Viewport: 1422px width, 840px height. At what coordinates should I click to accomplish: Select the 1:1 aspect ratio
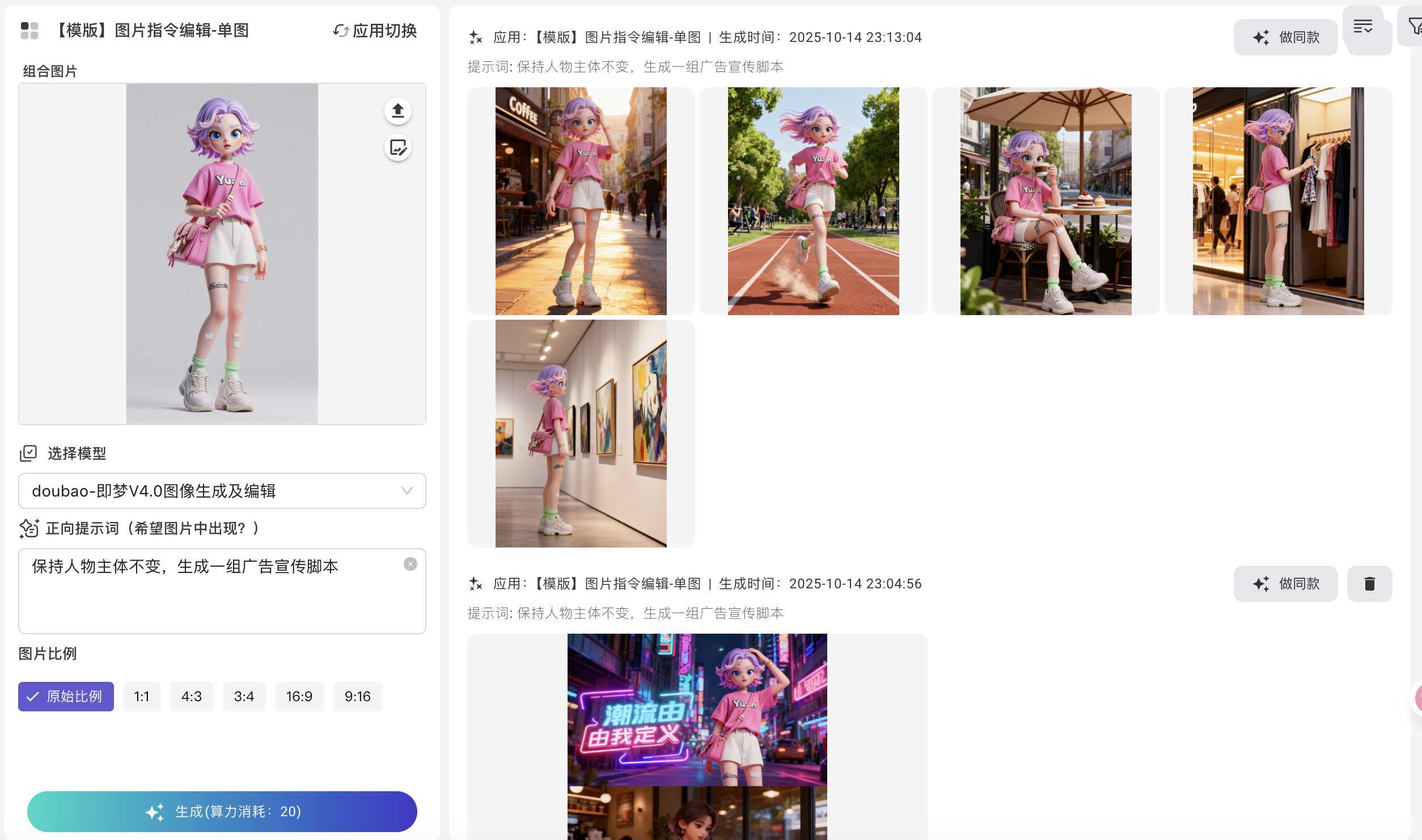142,696
